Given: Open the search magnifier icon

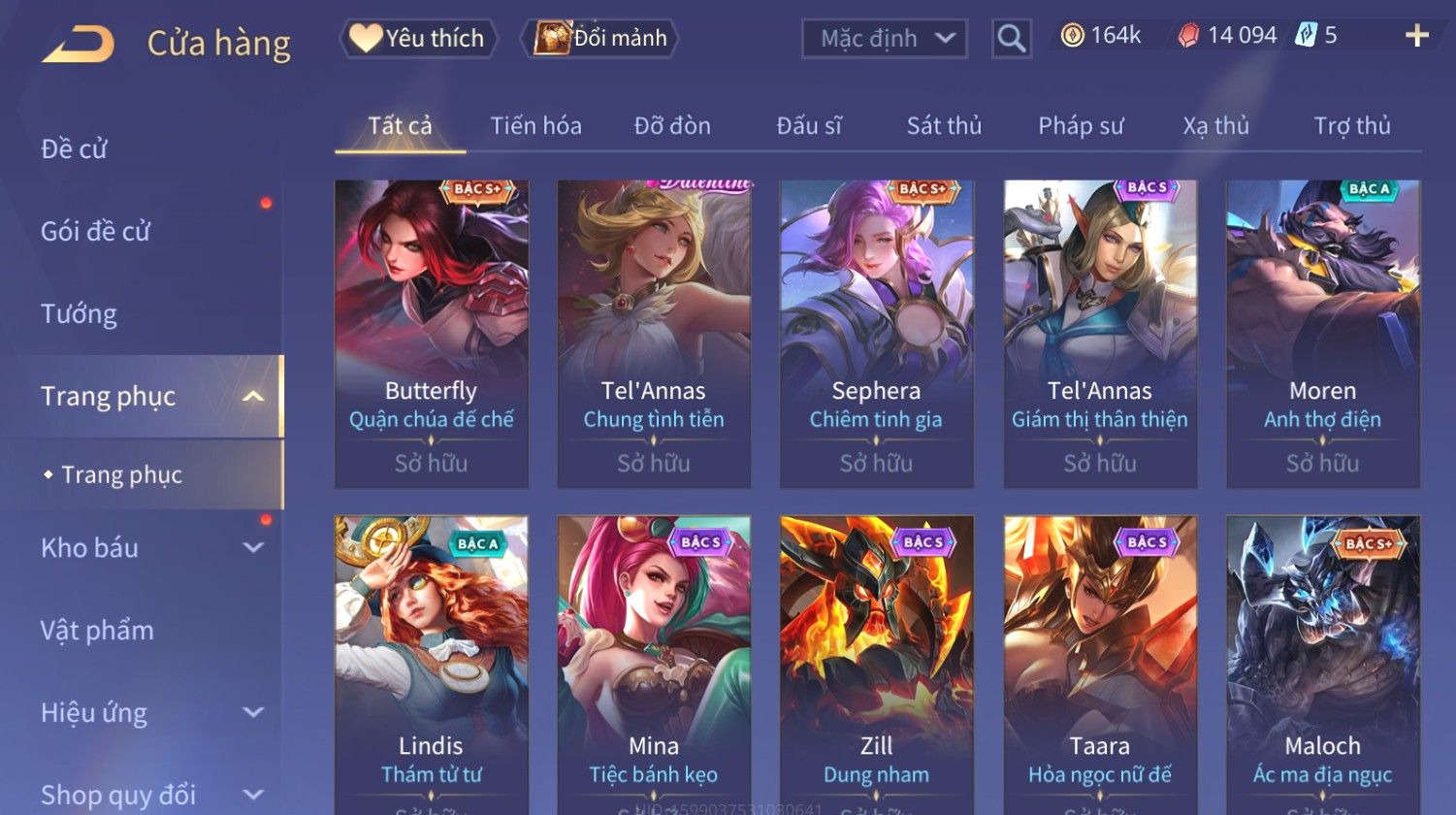Looking at the screenshot, I should pos(1012,39).
